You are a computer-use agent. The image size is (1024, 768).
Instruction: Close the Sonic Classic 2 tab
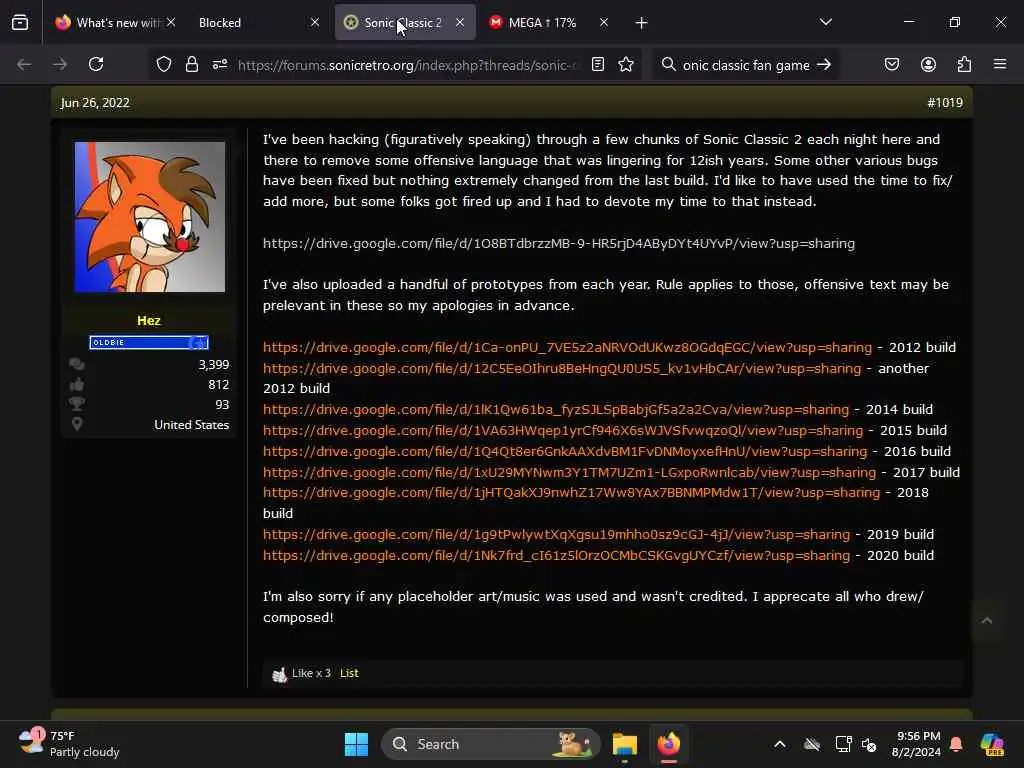point(460,22)
